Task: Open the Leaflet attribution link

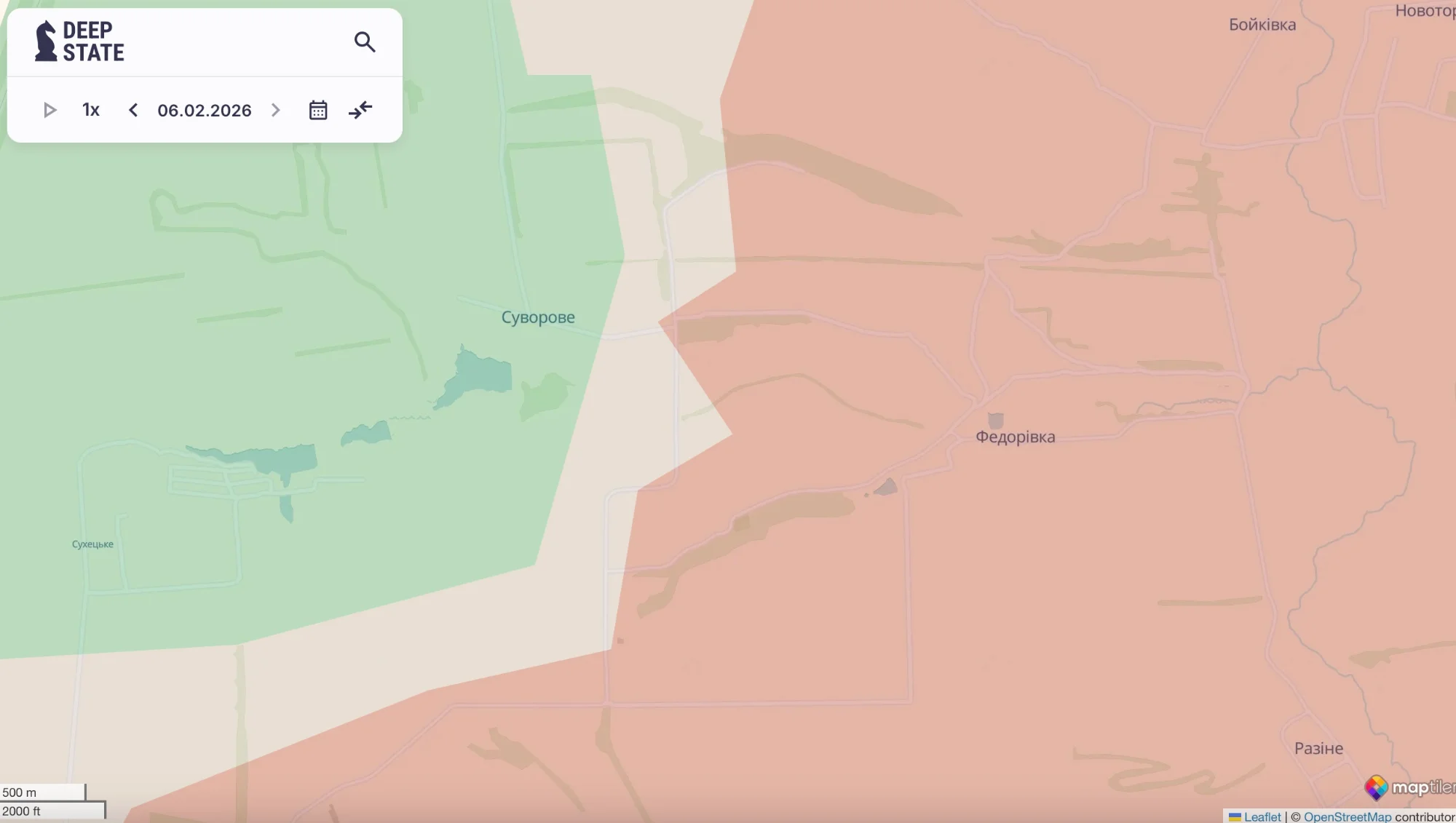Action: 1262,816
